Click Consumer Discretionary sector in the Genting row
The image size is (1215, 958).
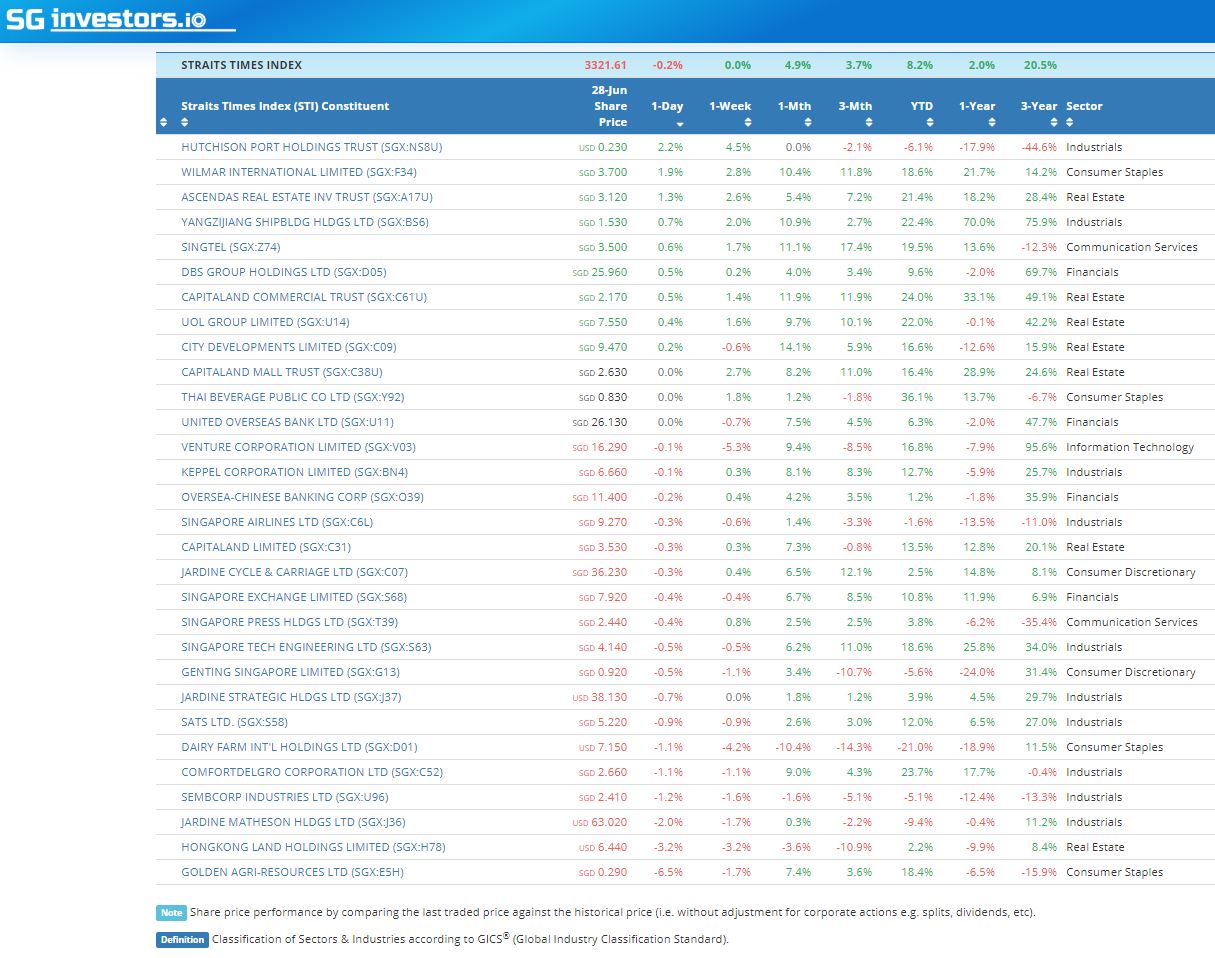click(x=1130, y=672)
